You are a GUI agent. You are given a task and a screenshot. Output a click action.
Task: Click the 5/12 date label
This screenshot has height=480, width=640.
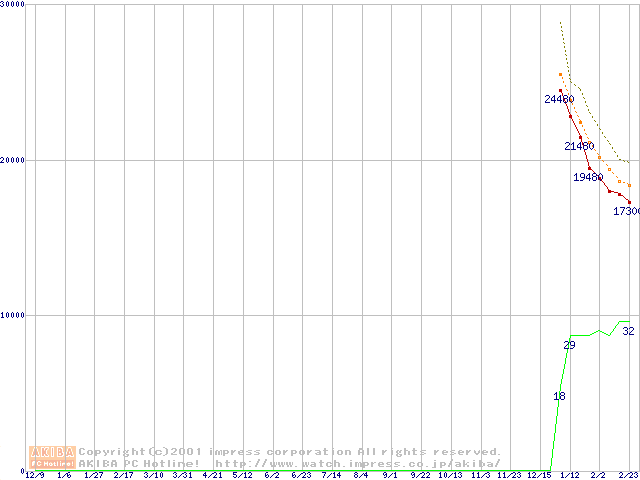tap(242, 476)
